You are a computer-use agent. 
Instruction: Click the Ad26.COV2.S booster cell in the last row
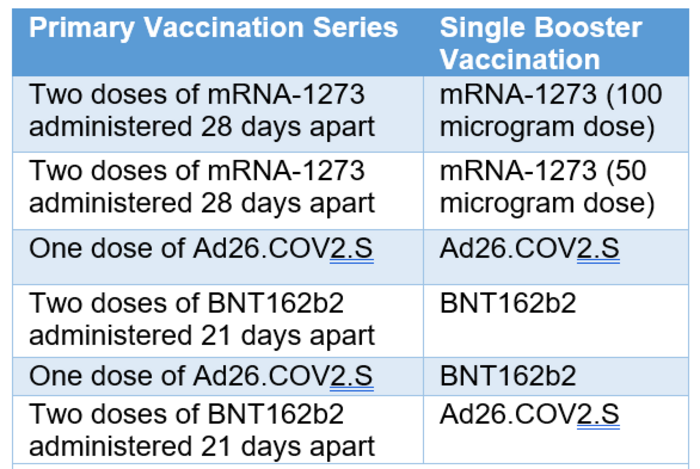(529, 414)
